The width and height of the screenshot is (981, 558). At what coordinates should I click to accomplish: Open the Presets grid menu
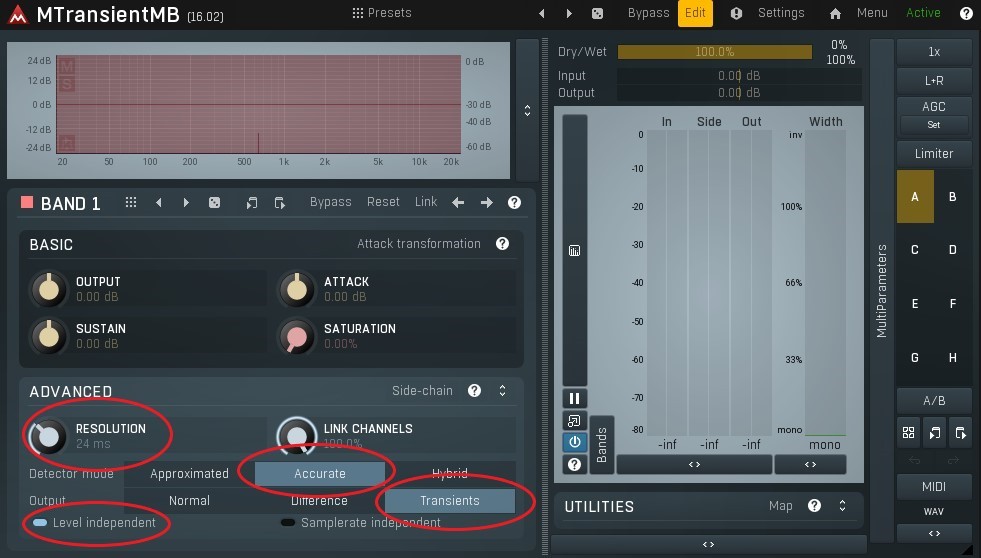pyautogui.click(x=382, y=13)
